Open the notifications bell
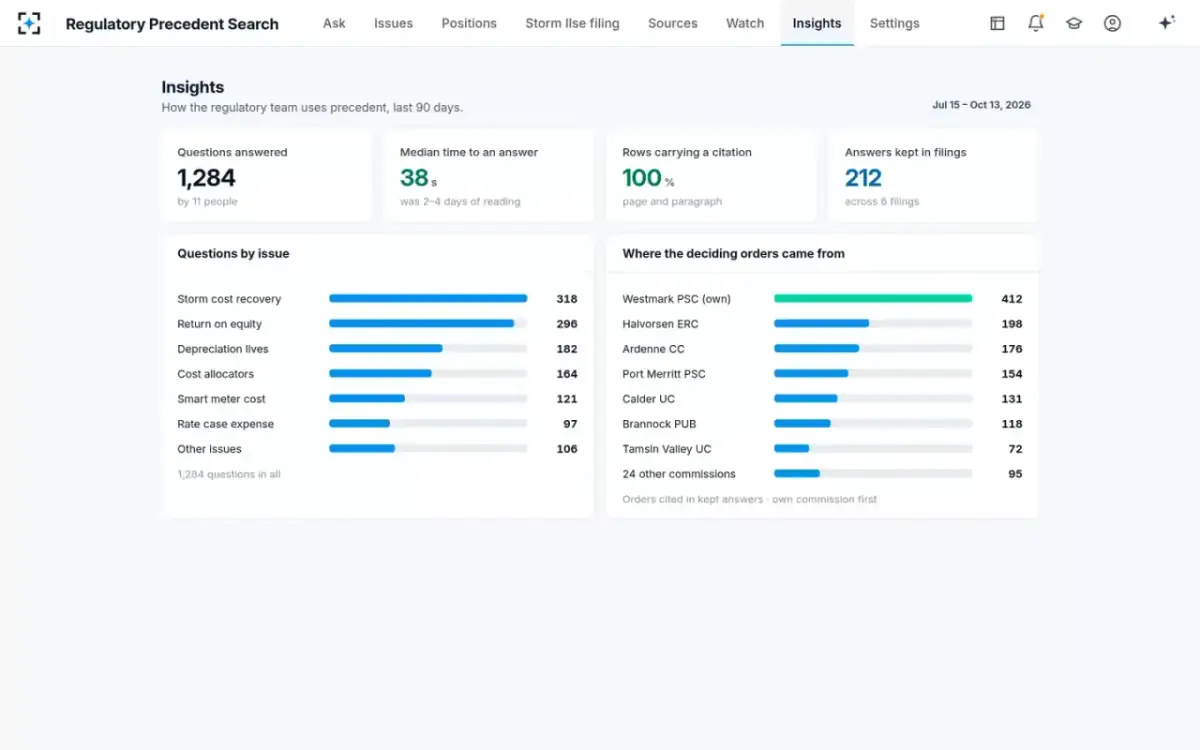Image resolution: width=1200 pixels, height=750 pixels. 1036,23
